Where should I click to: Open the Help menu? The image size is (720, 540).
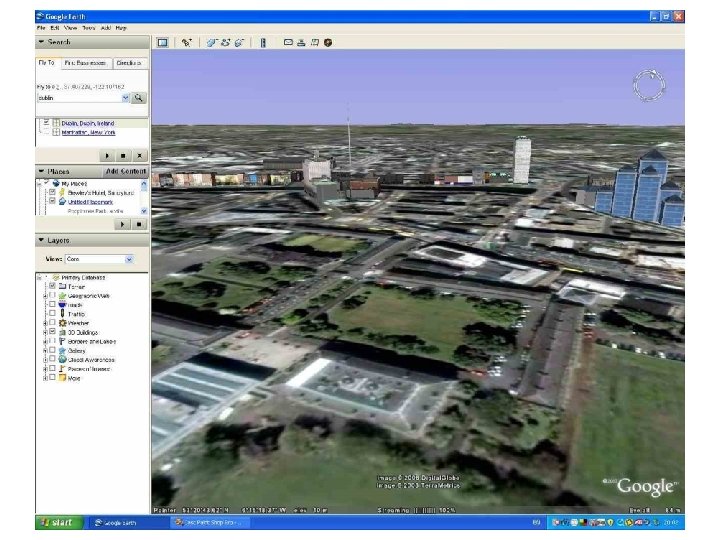pos(121,28)
